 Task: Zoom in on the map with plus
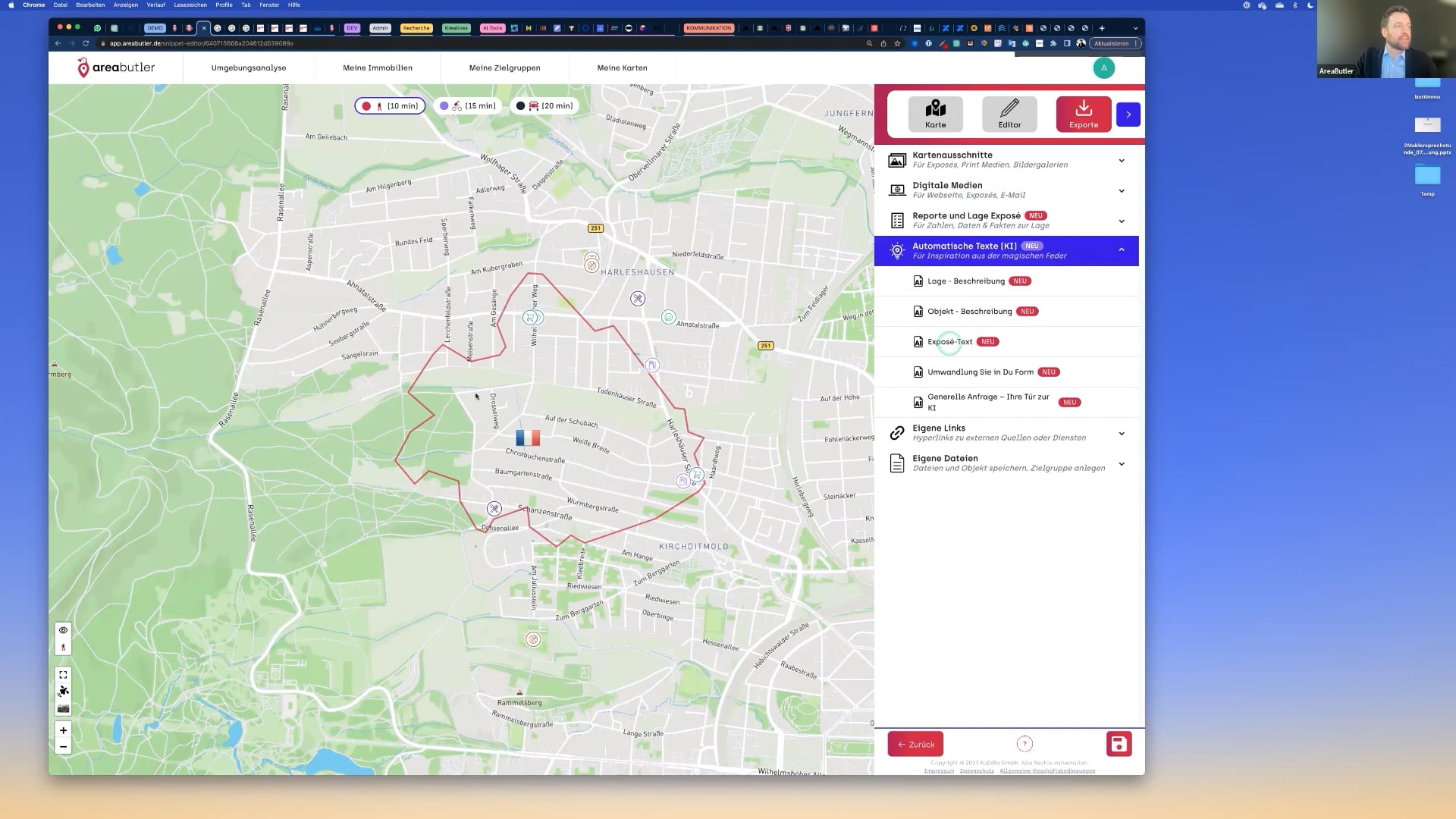63,730
